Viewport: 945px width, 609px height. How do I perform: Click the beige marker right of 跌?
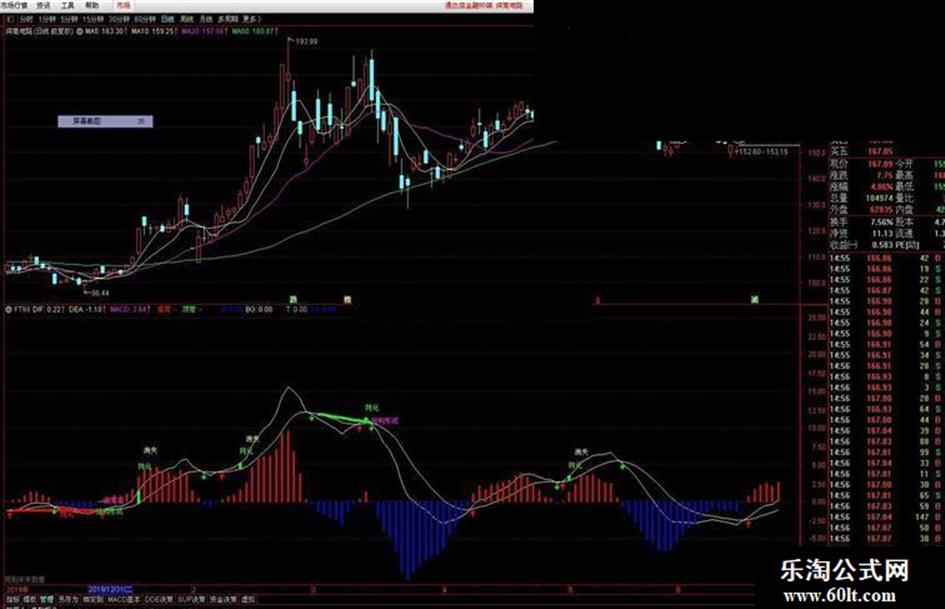[x=347, y=299]
